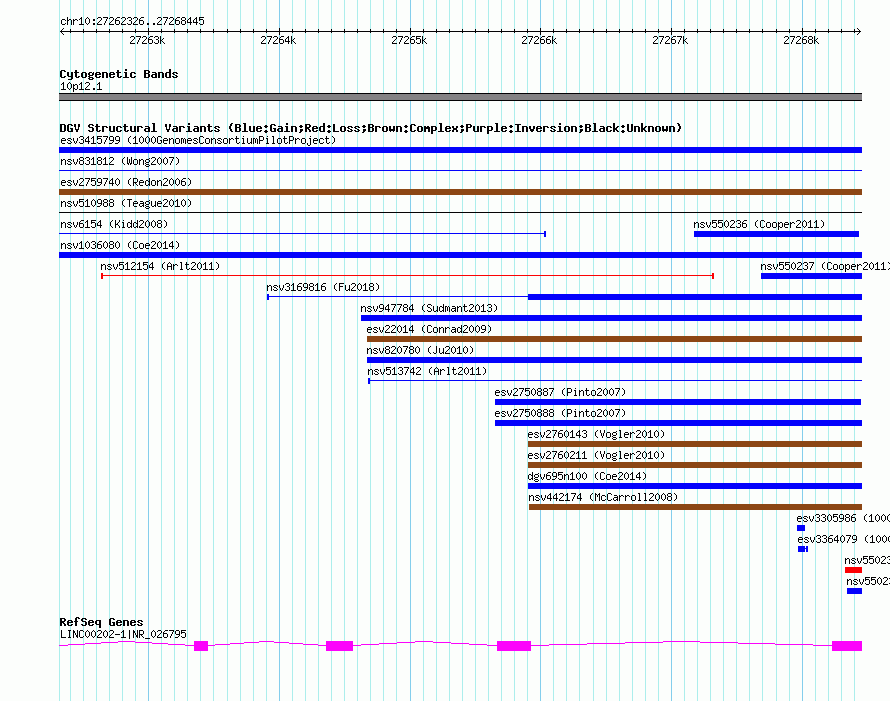This screenshot has width=890, height=701.
Task: Select the red nsv512154 loss line
Action: pyautogui.click(x=408, y=276)
